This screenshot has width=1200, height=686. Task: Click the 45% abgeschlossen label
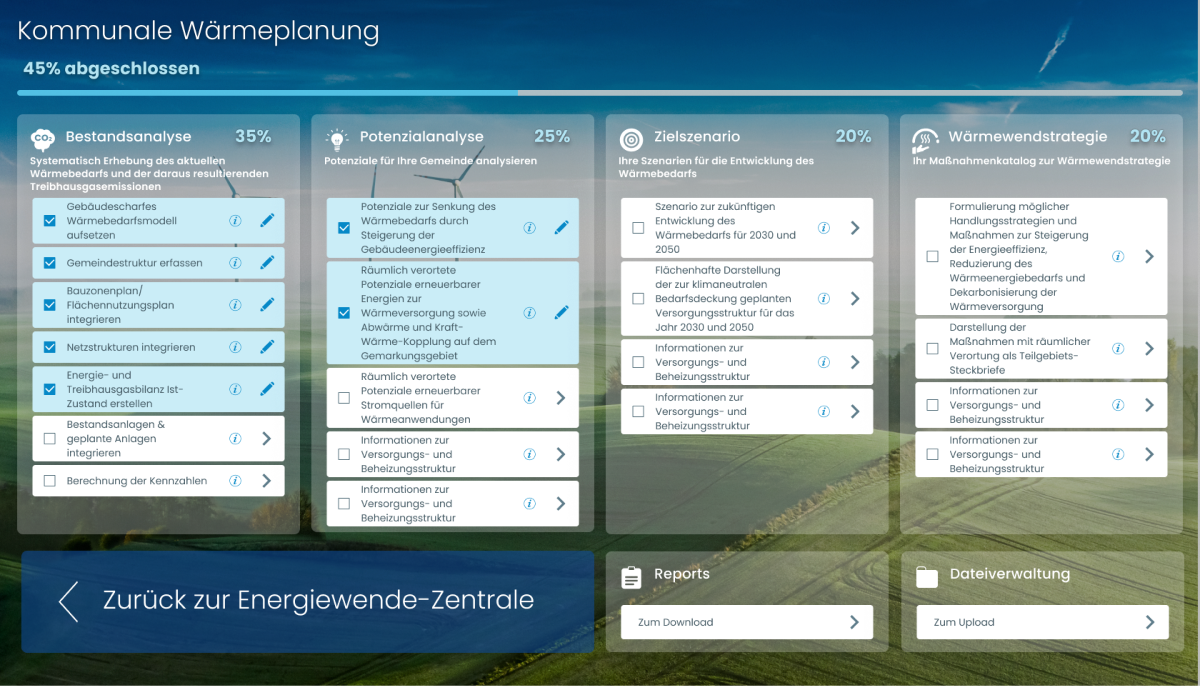112,69
